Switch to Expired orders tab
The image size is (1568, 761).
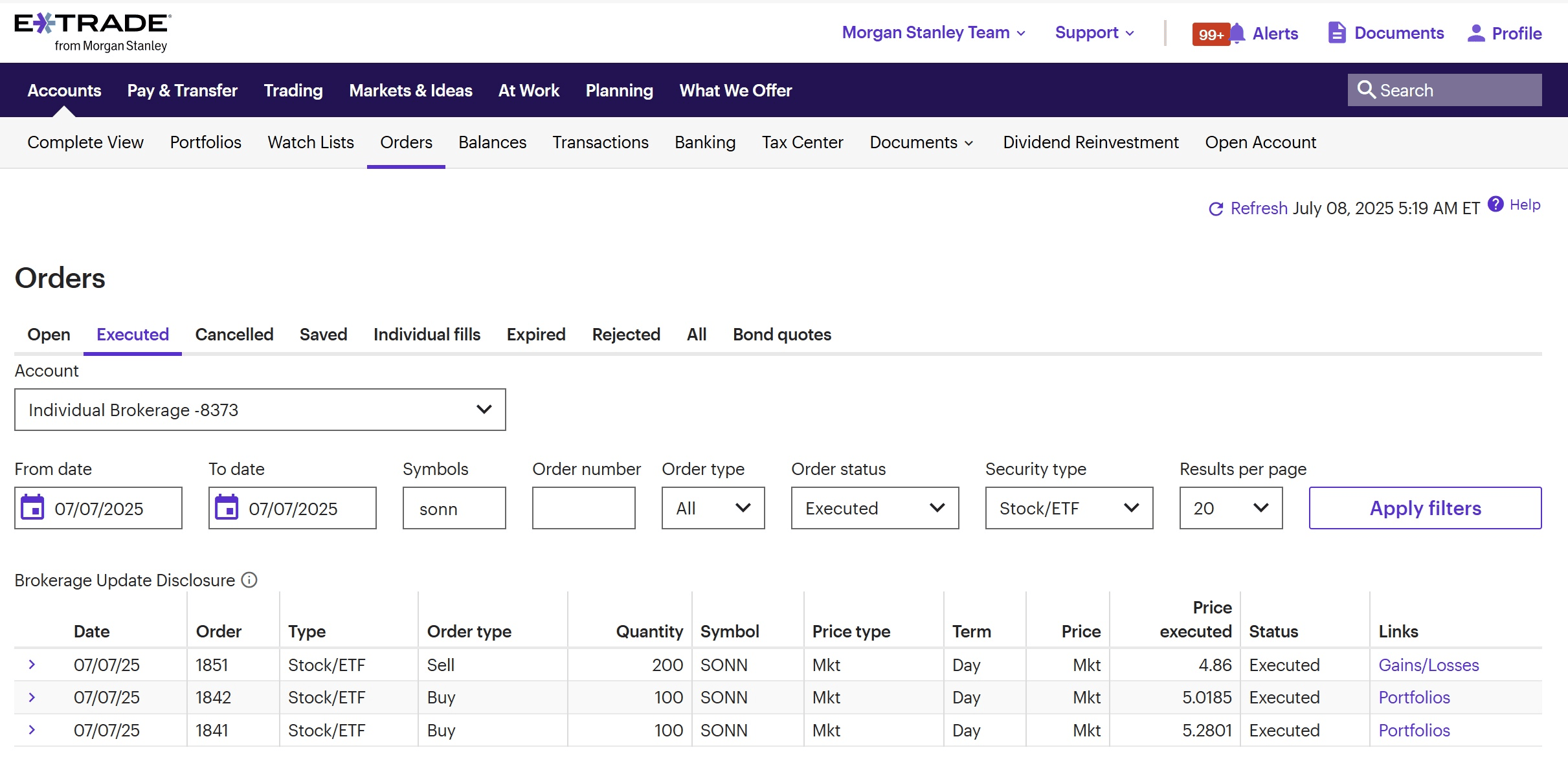coord(536,335)
